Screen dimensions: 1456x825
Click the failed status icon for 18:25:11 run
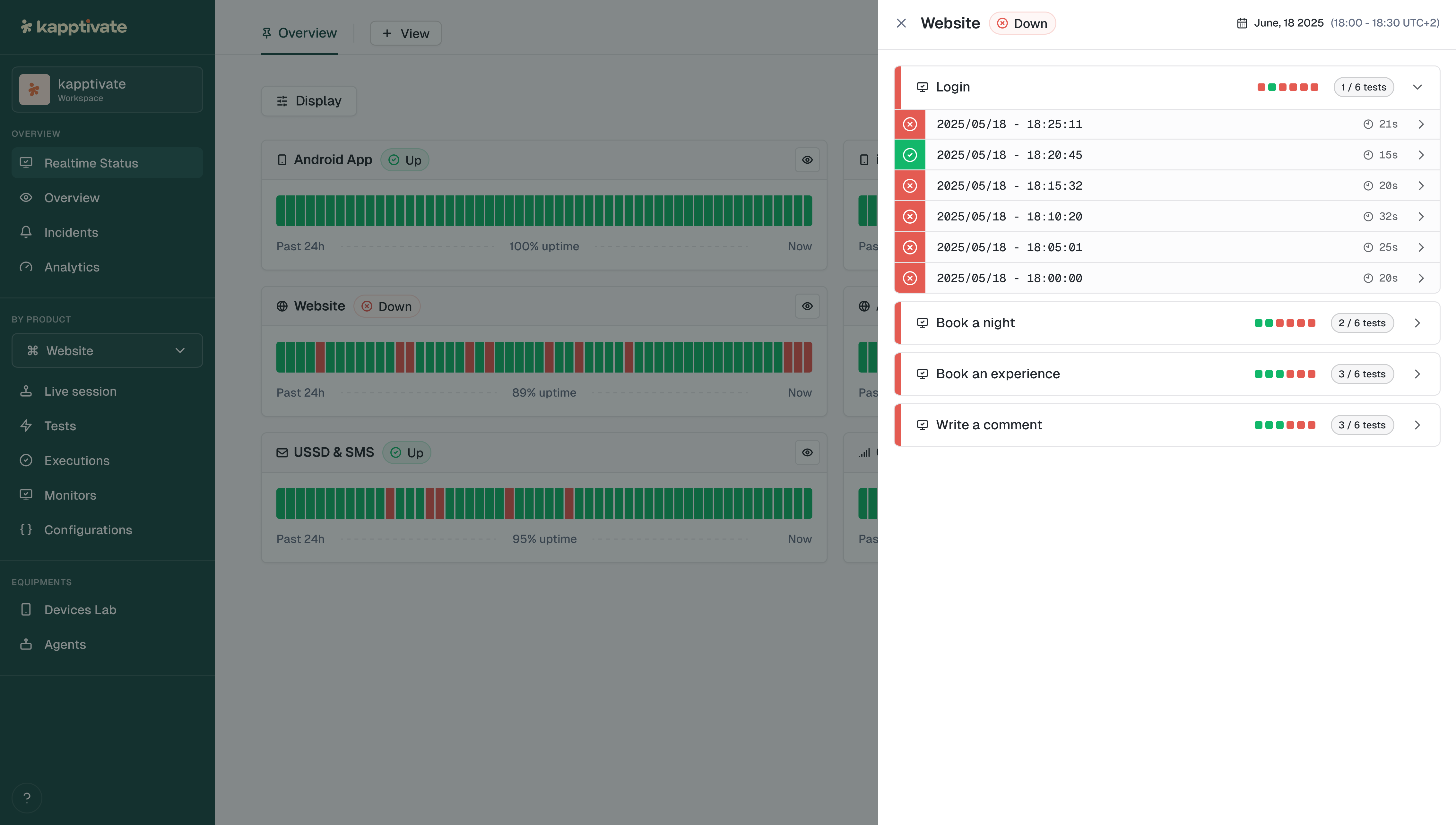(910, 124)
